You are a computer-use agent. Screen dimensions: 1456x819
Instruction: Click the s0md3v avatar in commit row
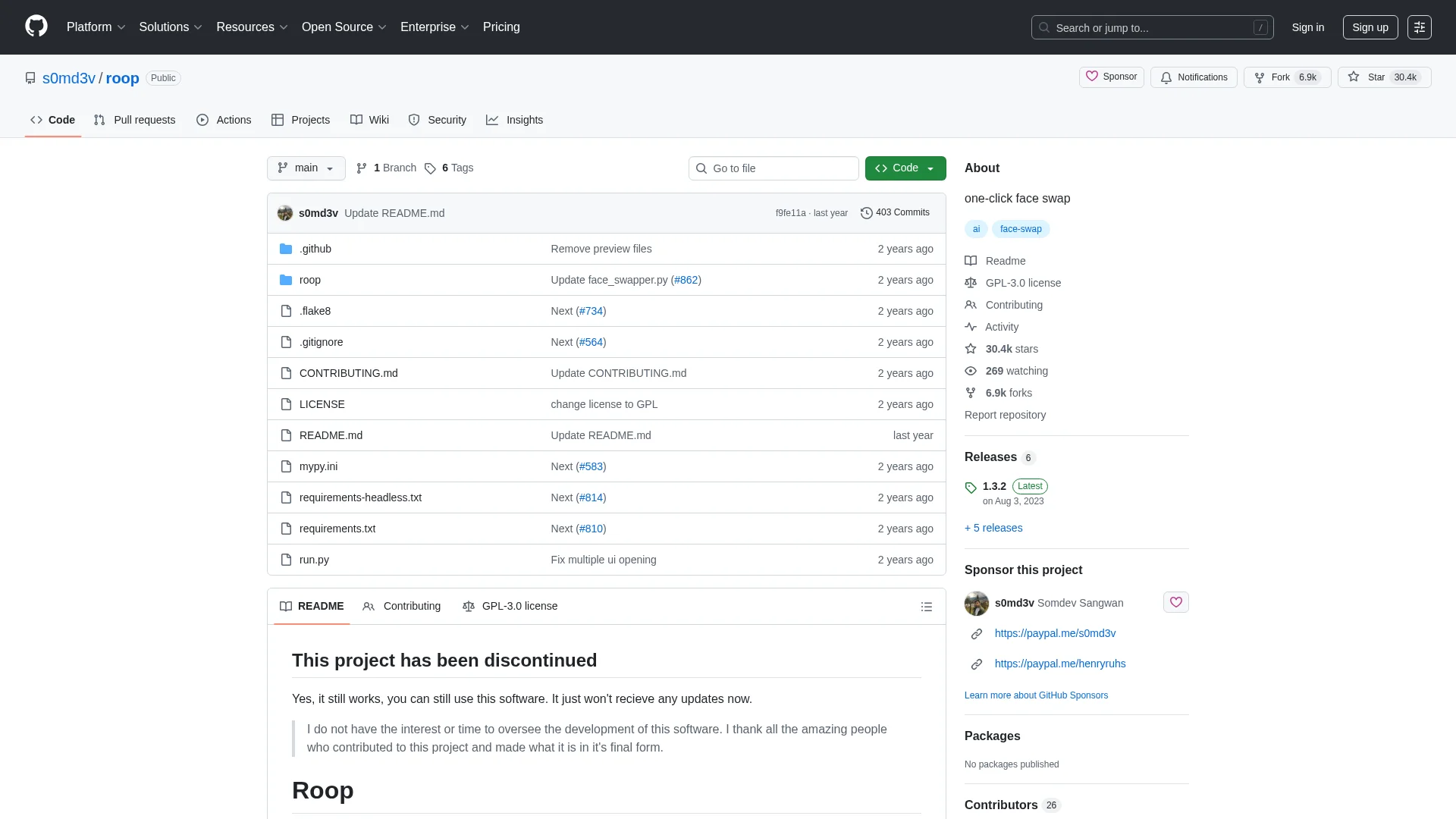point(285,213)
